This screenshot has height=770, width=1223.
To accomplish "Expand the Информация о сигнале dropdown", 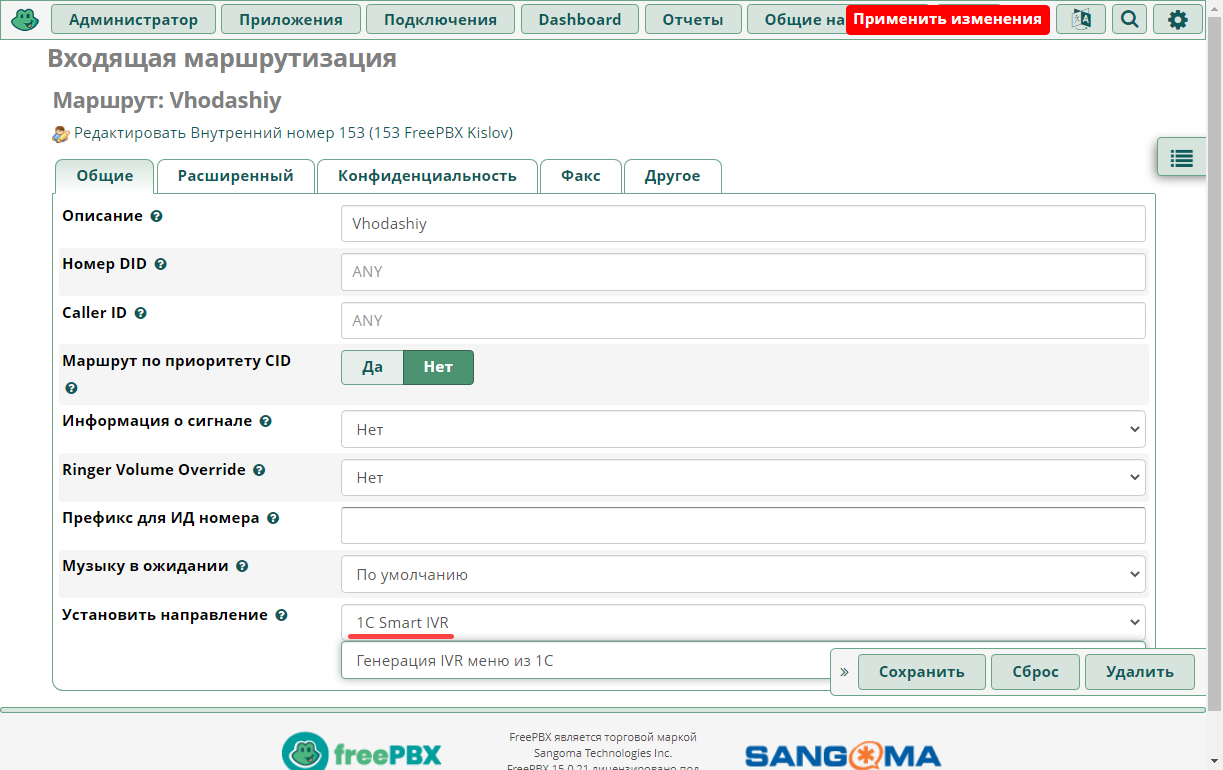I will click(x=743, y=429).
